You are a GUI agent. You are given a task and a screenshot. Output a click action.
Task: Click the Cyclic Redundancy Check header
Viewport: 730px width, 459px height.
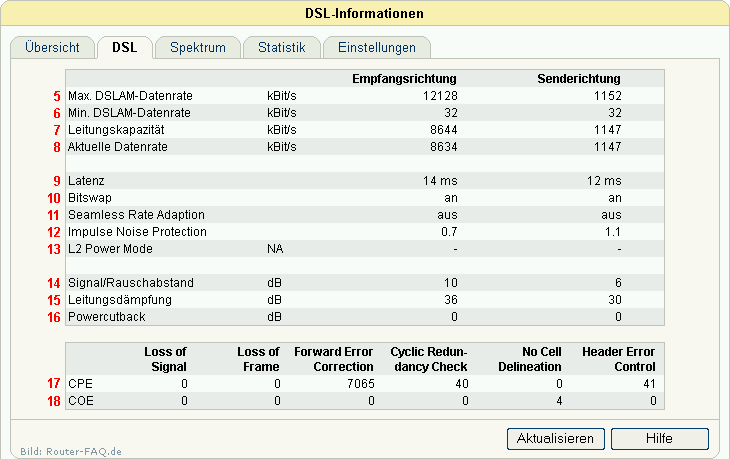[429, 359]
